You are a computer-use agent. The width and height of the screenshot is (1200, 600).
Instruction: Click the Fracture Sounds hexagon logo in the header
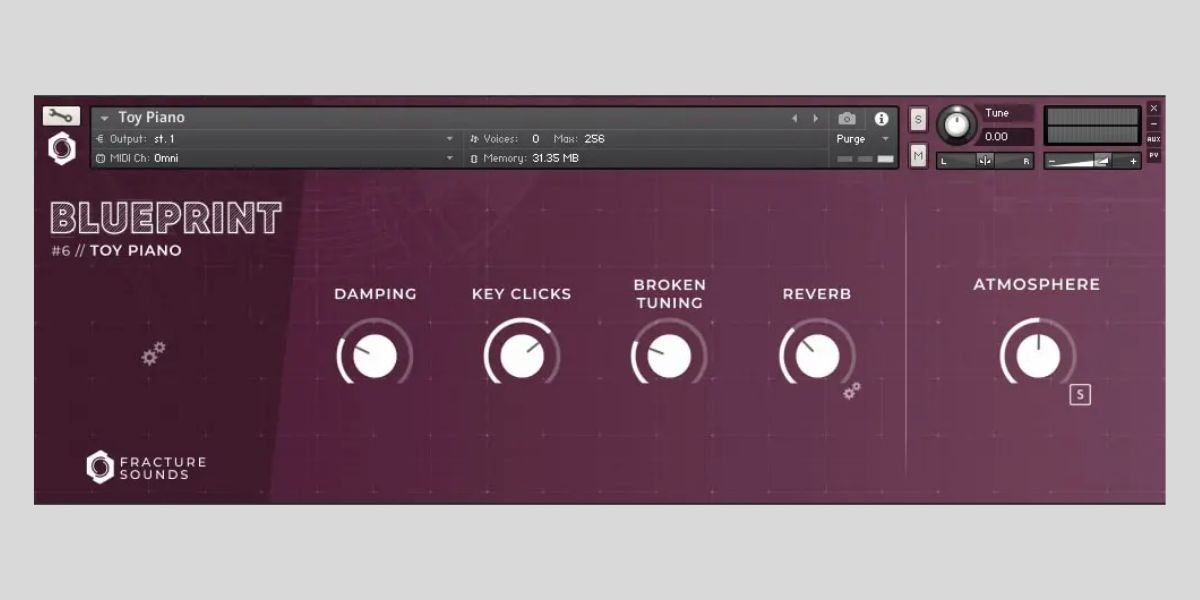click(x=62, y=148)
